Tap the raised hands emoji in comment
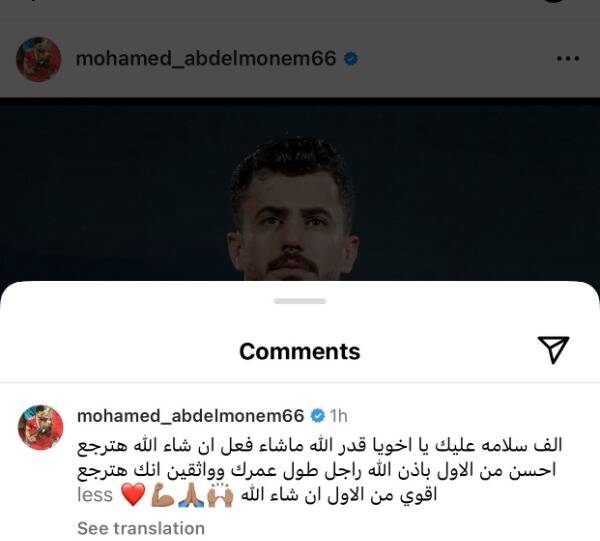 [x=220, y=495]
